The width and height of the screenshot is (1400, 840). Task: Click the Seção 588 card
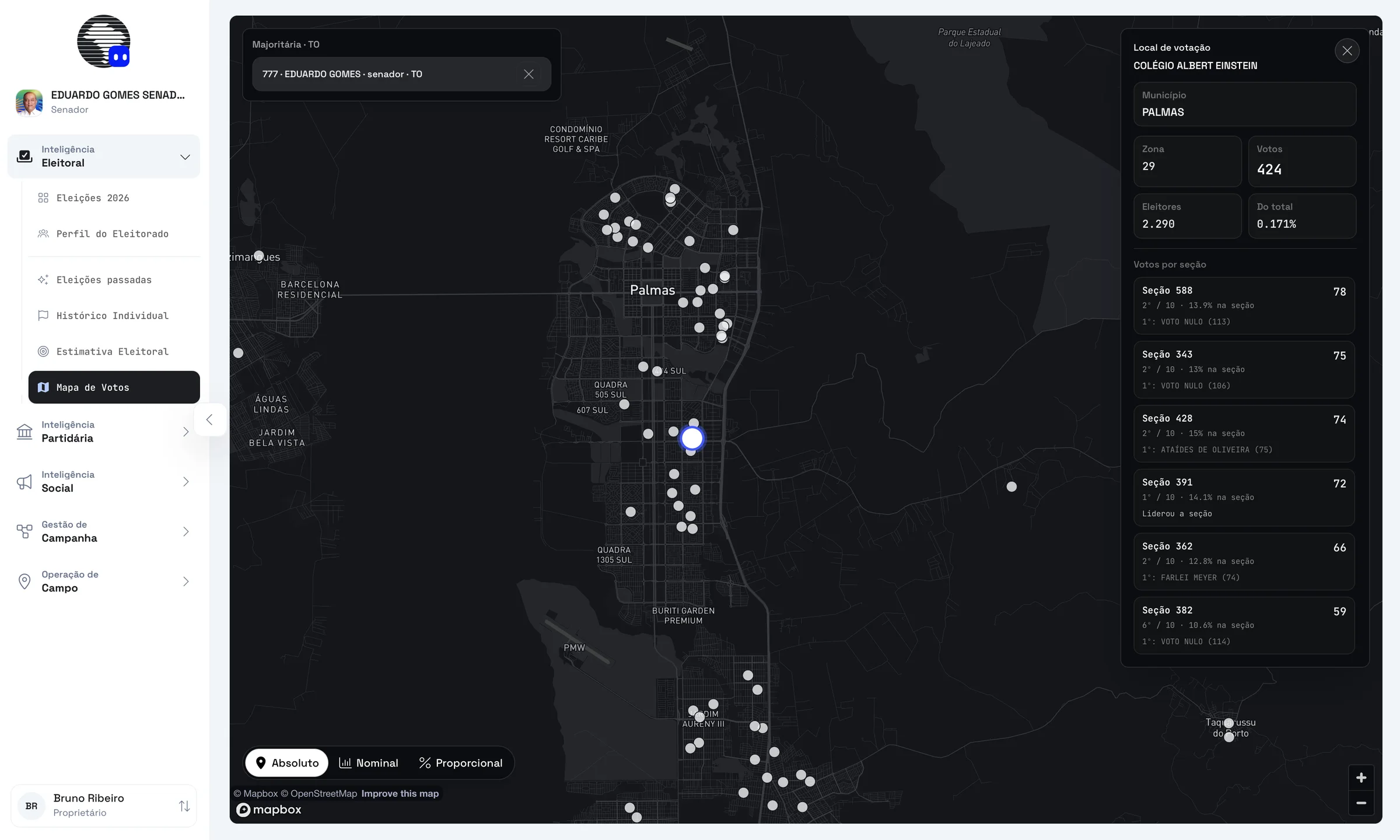[x=1244, y=306]
